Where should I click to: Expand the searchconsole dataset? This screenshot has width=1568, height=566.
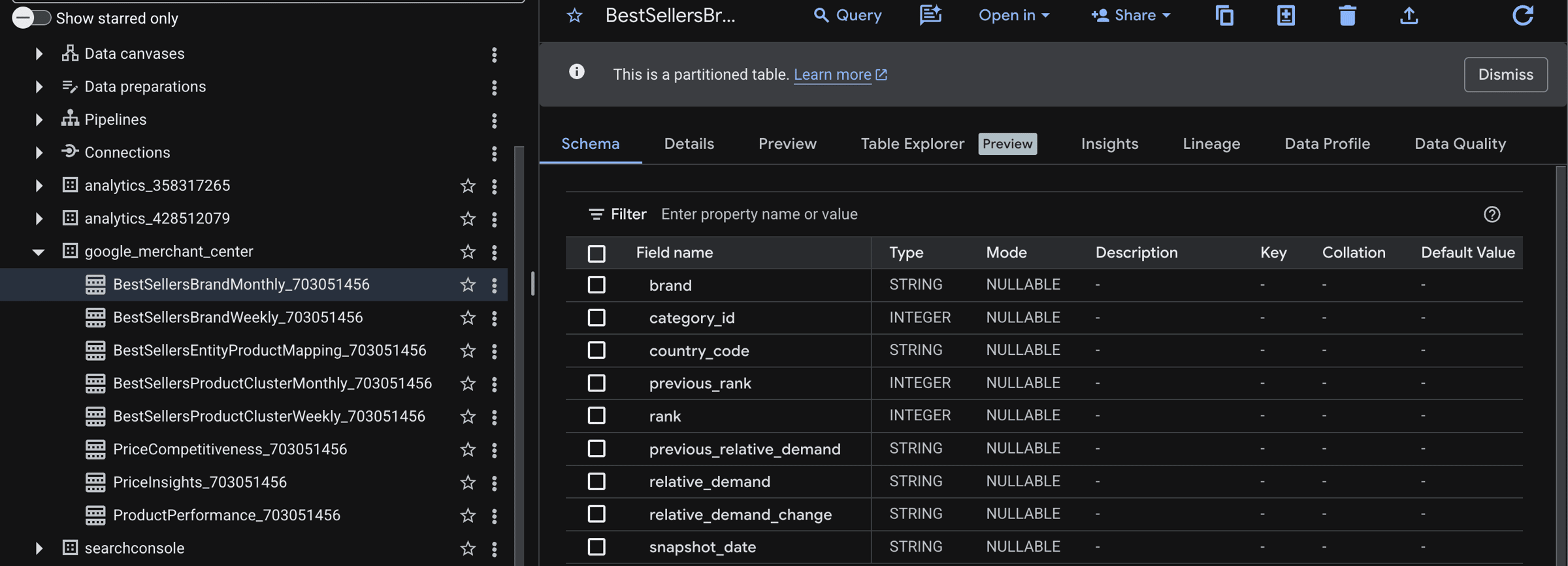click(39, 548)
